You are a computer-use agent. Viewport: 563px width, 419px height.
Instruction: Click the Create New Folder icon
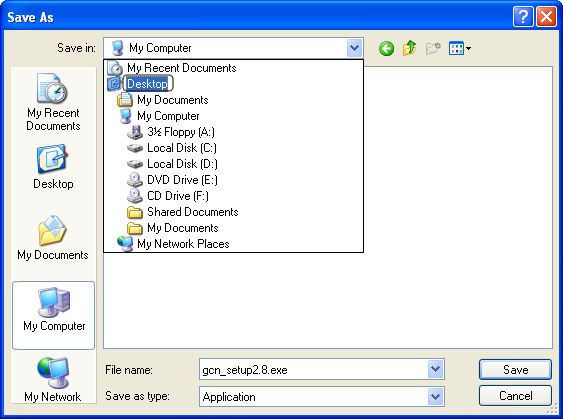click(x=433, y=48)
